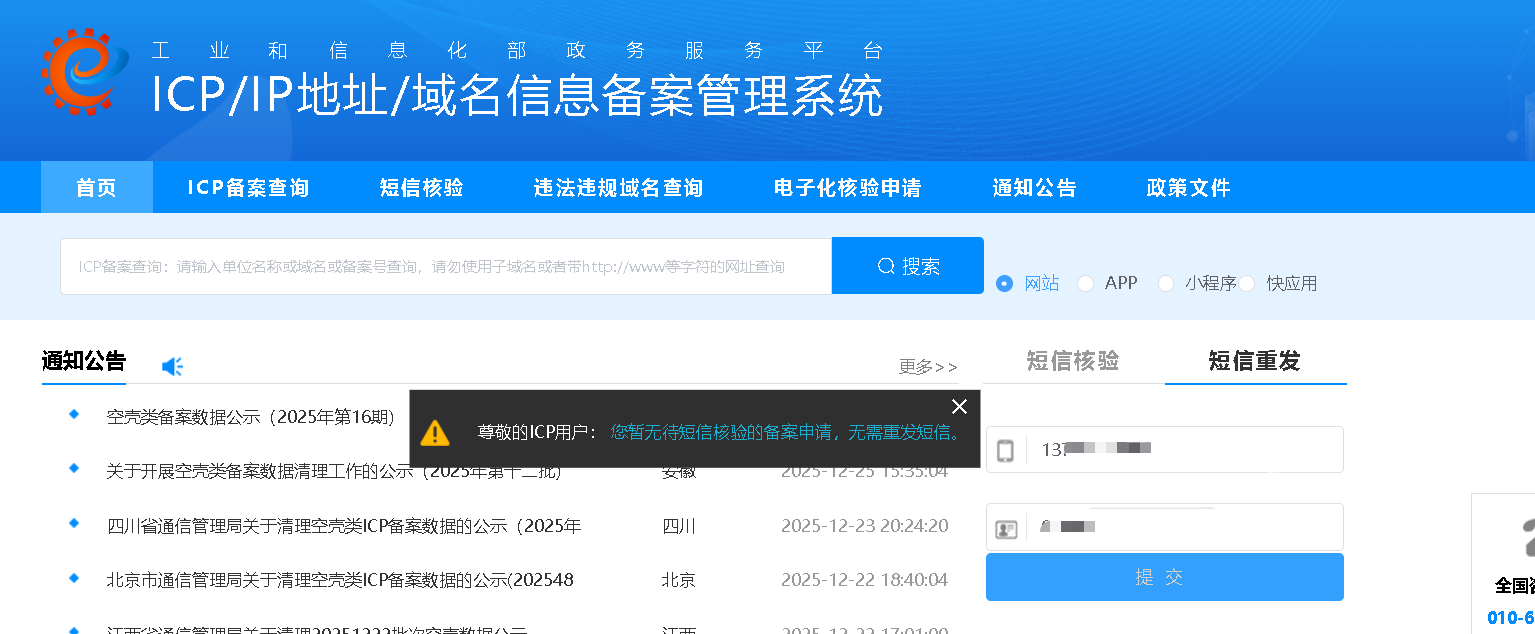Open 违法违规域名查询 page

tap(618, 187)
